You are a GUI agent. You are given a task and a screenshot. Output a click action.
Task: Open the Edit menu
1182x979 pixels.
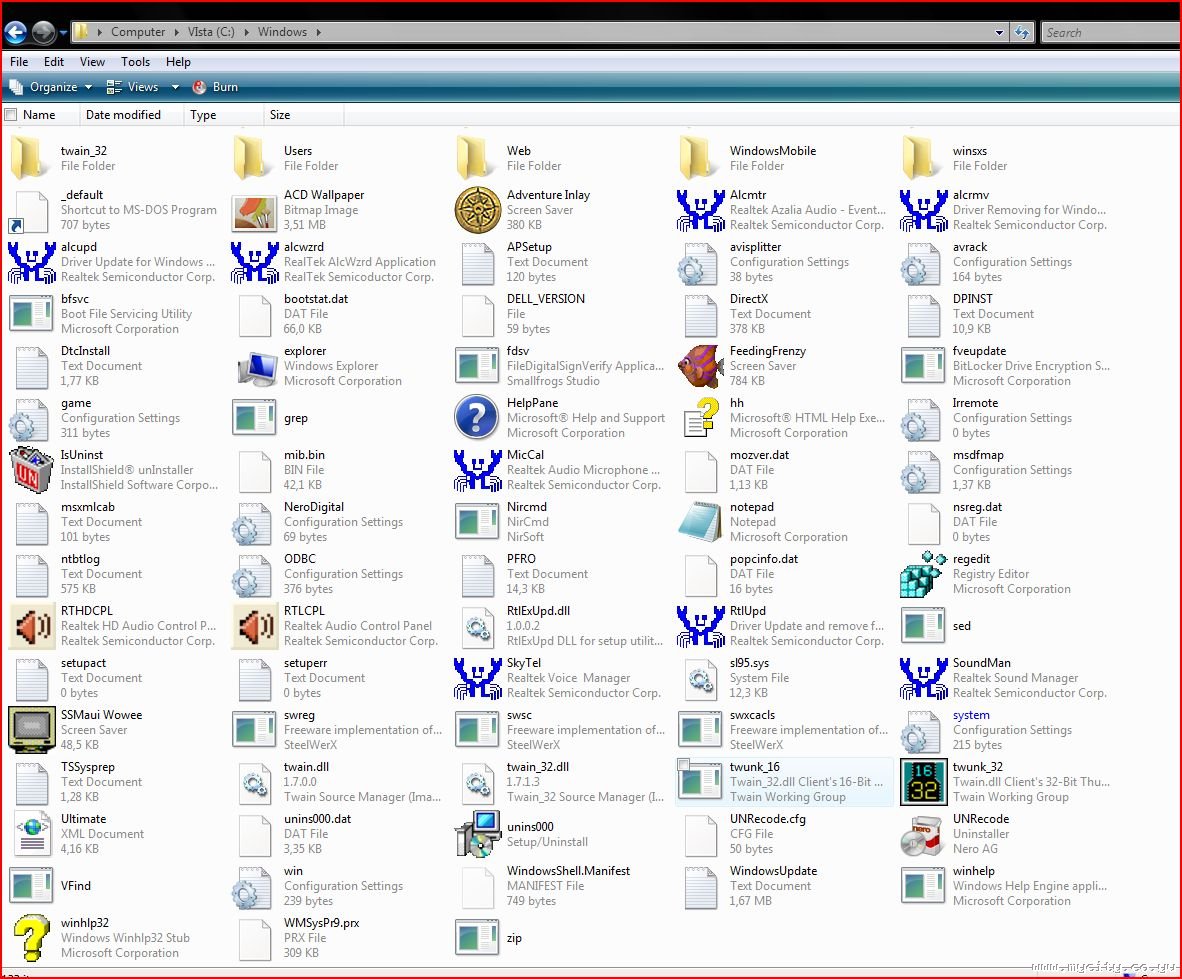pyautogui.click(x=54, y=62)
